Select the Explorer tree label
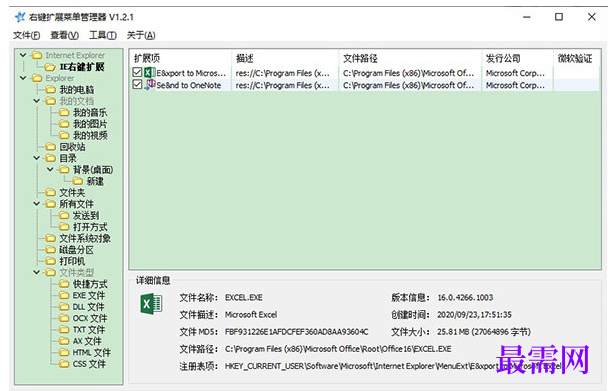The height and width of the screenshot is (391, 608). point(59,78)
